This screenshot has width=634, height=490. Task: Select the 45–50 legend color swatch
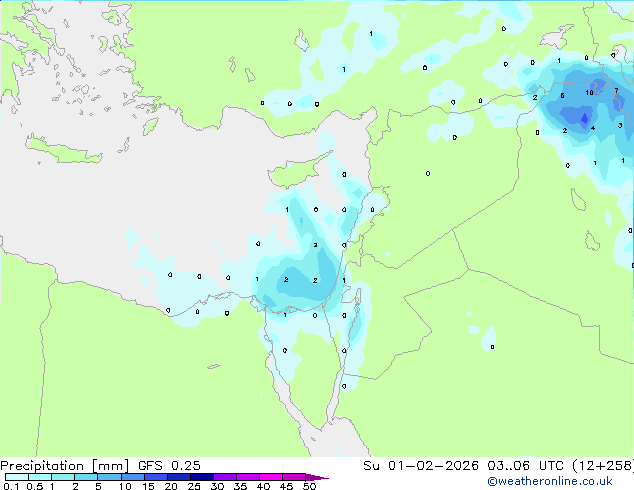(294, 477)
